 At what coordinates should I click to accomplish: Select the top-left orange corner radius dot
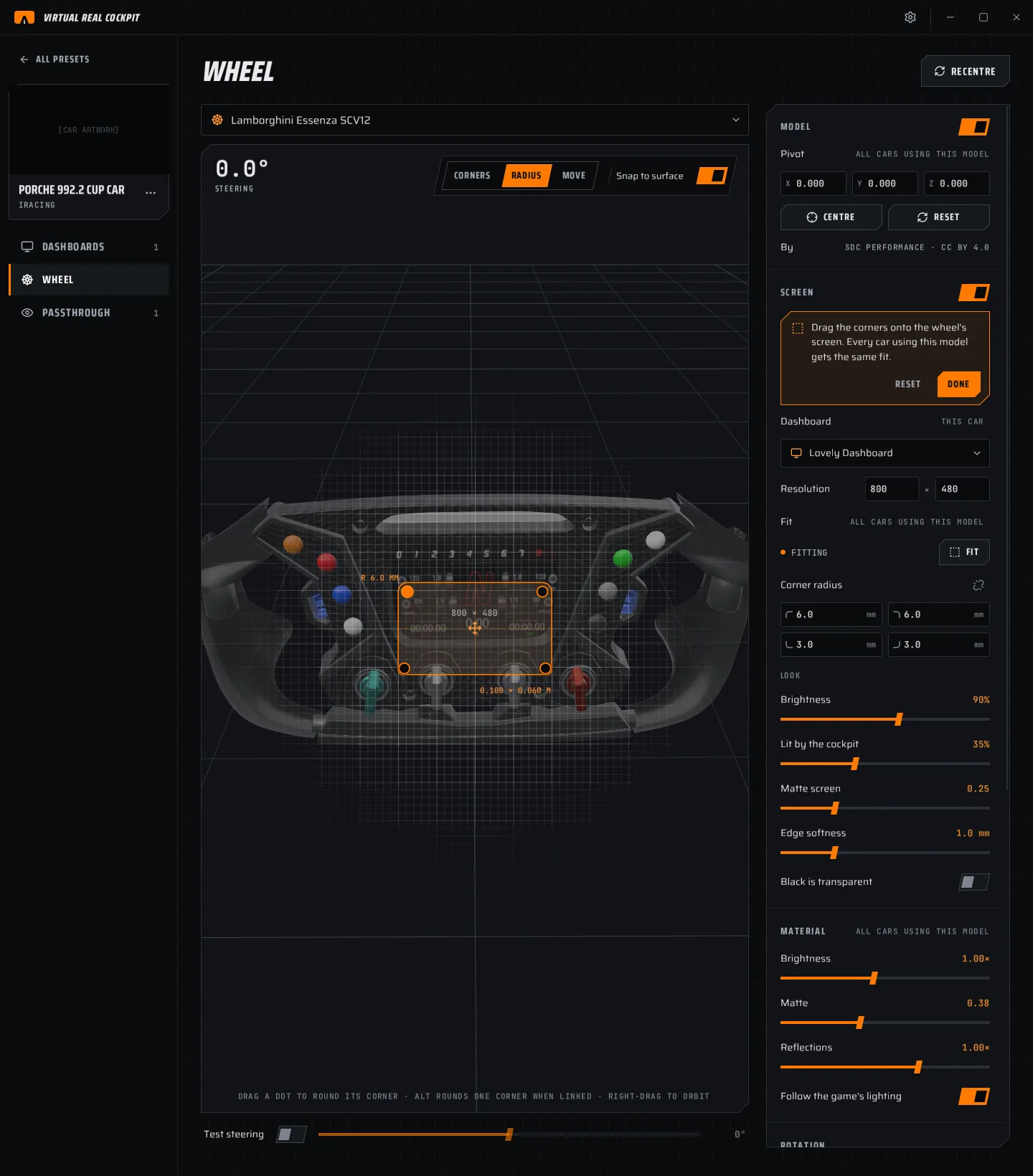coord(407,592)
